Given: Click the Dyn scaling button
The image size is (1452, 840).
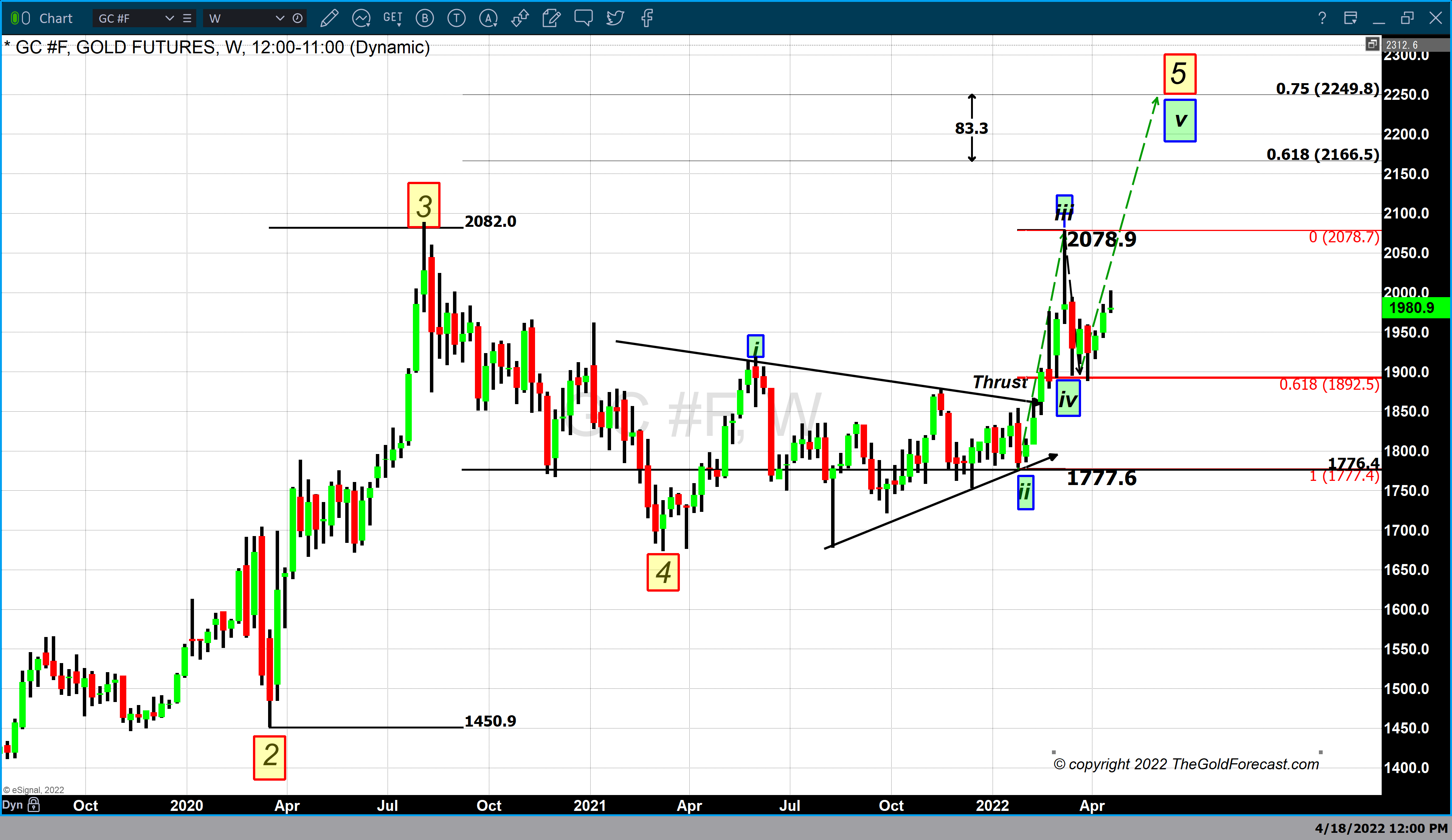Looking at the screenshot, I should [12, 805].
